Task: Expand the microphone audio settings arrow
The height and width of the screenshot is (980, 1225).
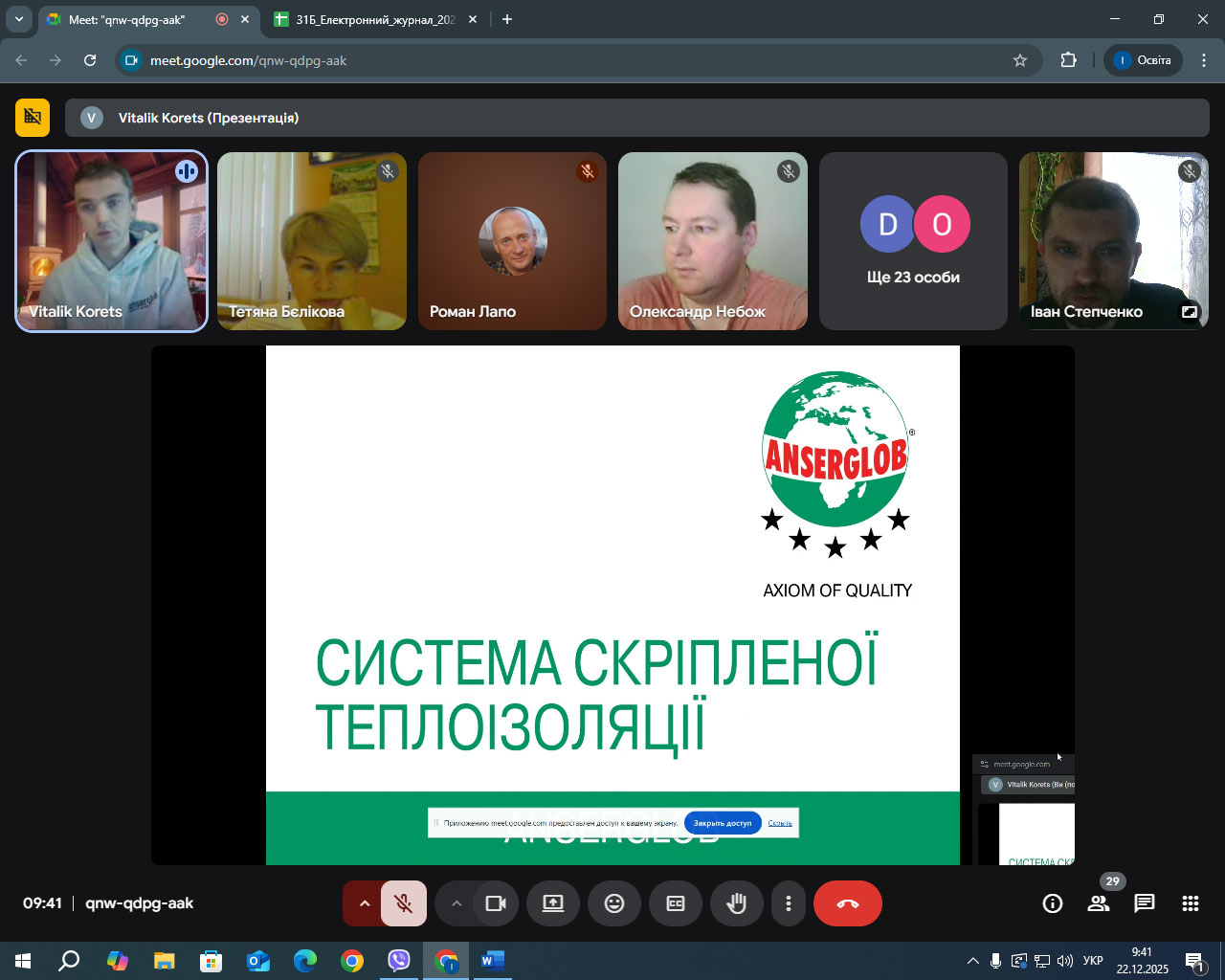Action: pos(364,903)
